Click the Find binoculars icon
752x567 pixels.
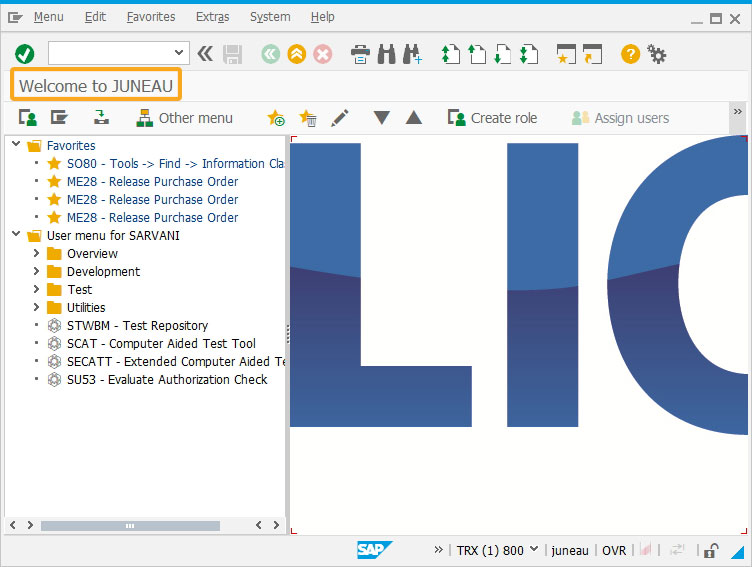click(387, 54)
